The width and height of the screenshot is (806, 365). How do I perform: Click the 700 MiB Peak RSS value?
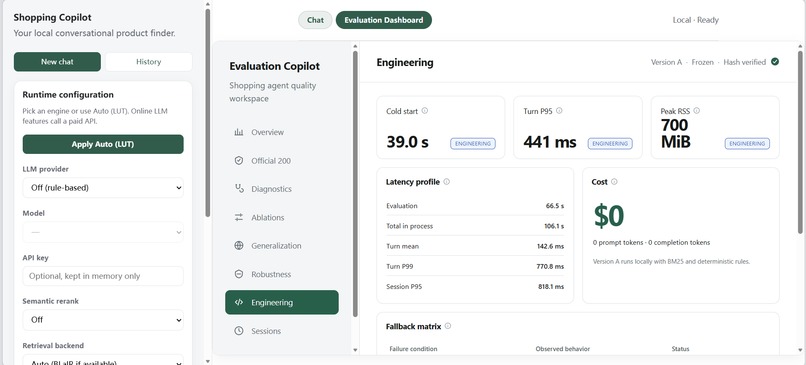coord(675,133)
